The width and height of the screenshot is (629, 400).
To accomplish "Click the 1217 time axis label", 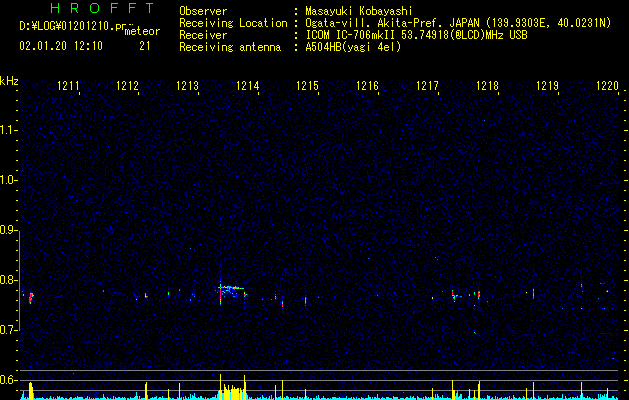I will [x=427, y=86].
